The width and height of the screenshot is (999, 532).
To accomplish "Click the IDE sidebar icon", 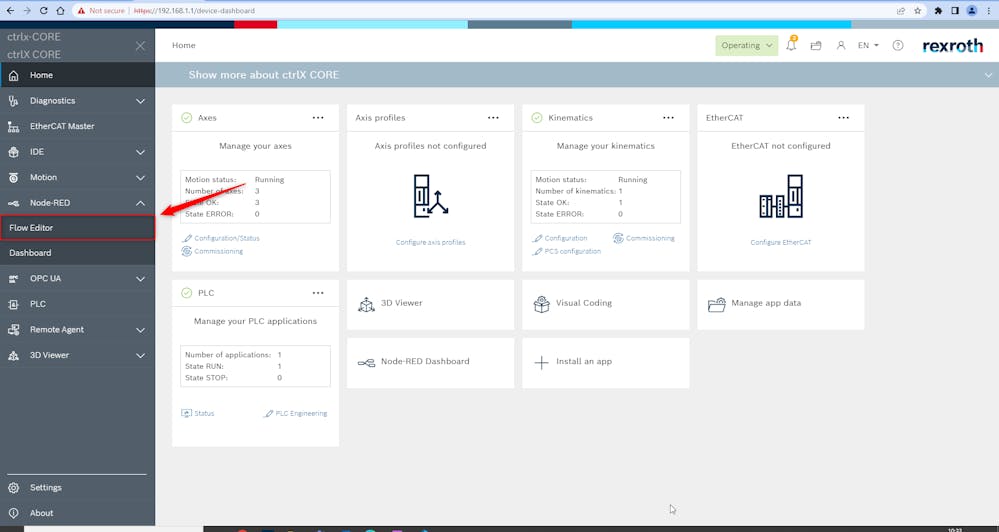I will [x=13, y=152].
